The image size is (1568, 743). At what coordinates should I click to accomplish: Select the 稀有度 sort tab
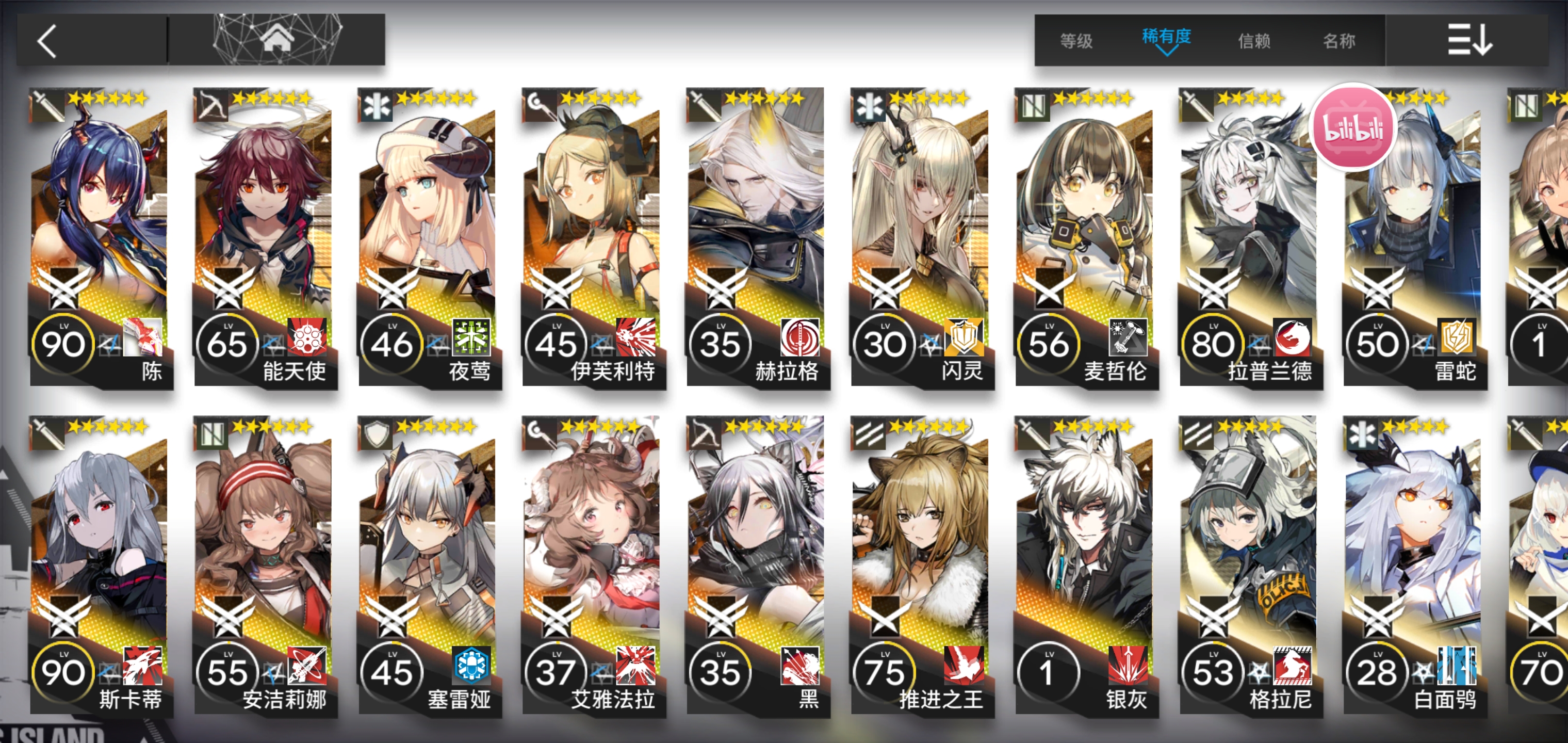tap(1166, 37)
